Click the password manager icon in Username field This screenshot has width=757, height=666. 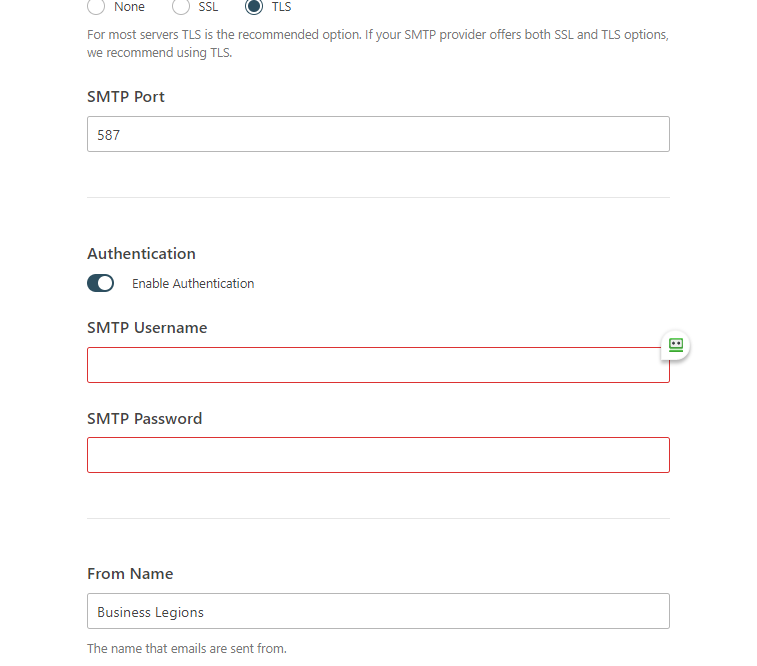pyautogui.click(x=675, y=345)
